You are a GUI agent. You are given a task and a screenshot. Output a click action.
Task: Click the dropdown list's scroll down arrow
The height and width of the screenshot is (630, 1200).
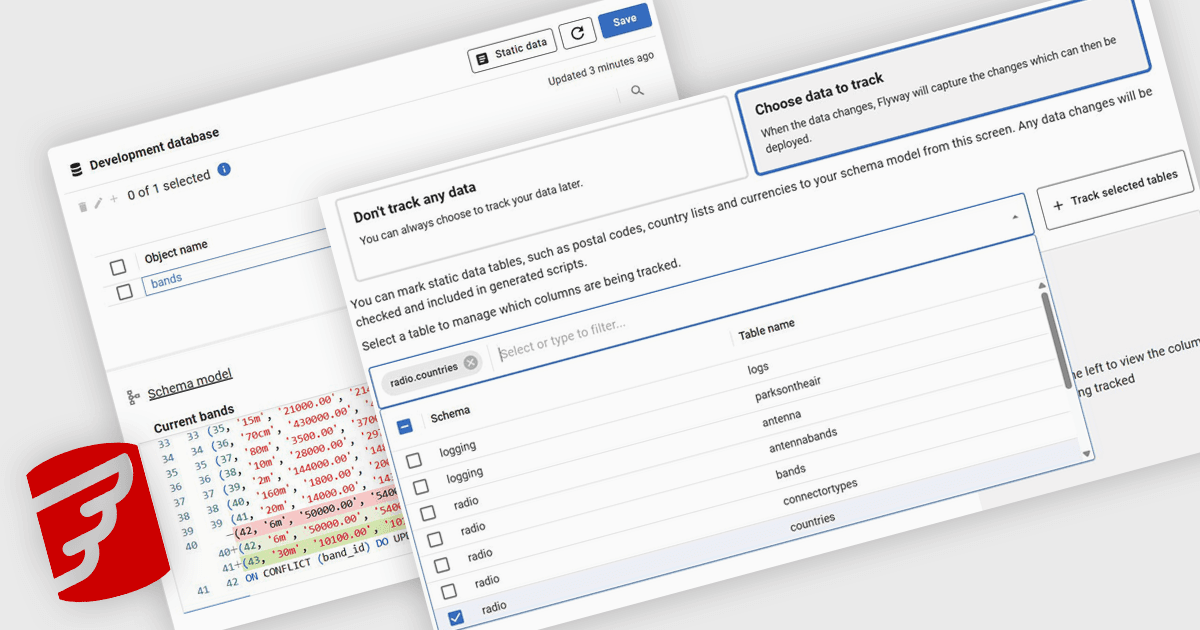1089,453
